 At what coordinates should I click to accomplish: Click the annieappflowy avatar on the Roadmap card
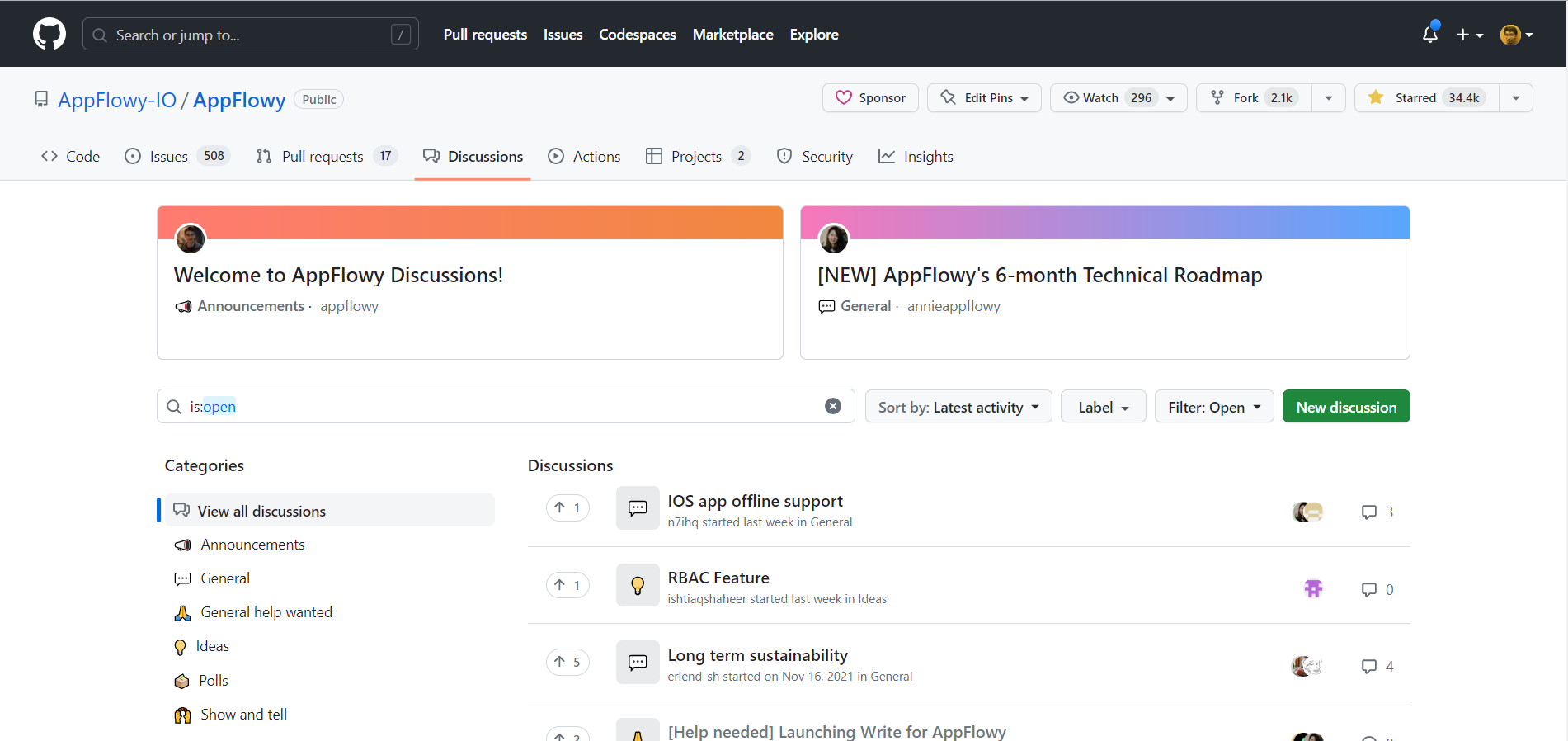click(834, 239)
